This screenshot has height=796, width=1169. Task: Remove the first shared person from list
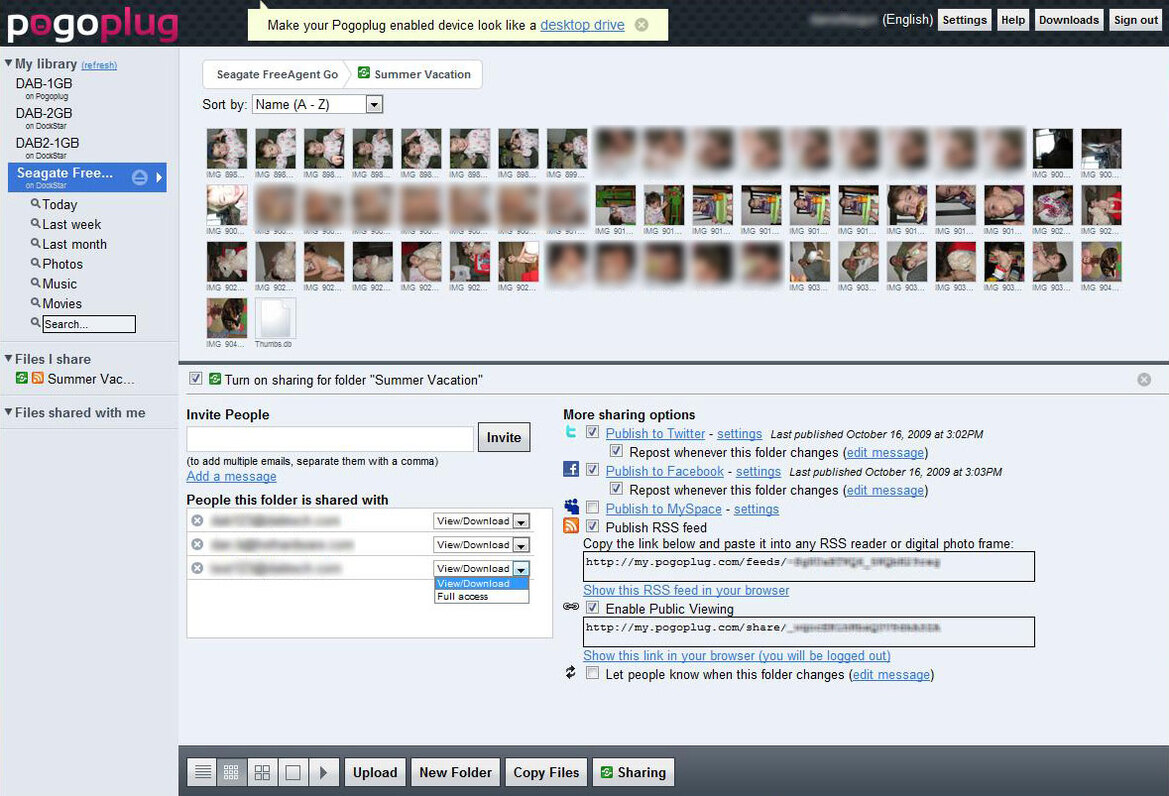pyautogui.click(x=198, y=520)
